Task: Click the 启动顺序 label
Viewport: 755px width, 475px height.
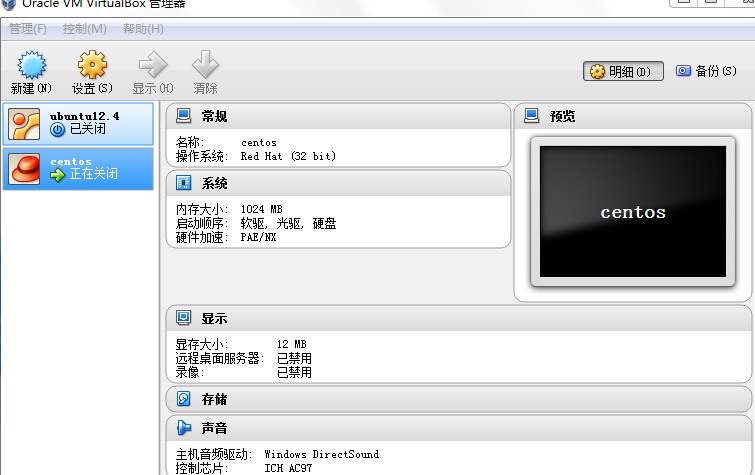Action: pyautogui.click(x=201, y=224)
